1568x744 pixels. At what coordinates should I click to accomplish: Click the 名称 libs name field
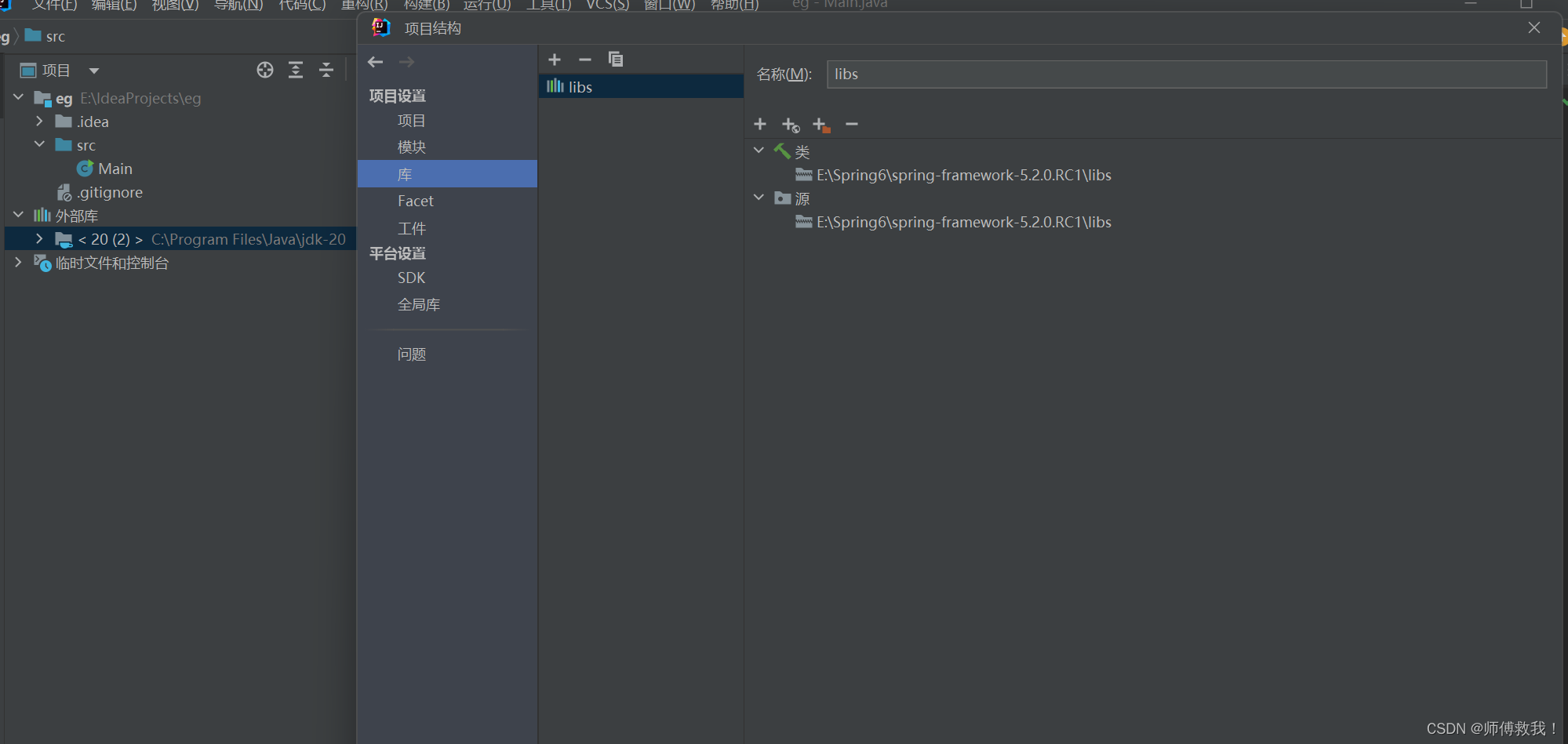pos(1187,74)
